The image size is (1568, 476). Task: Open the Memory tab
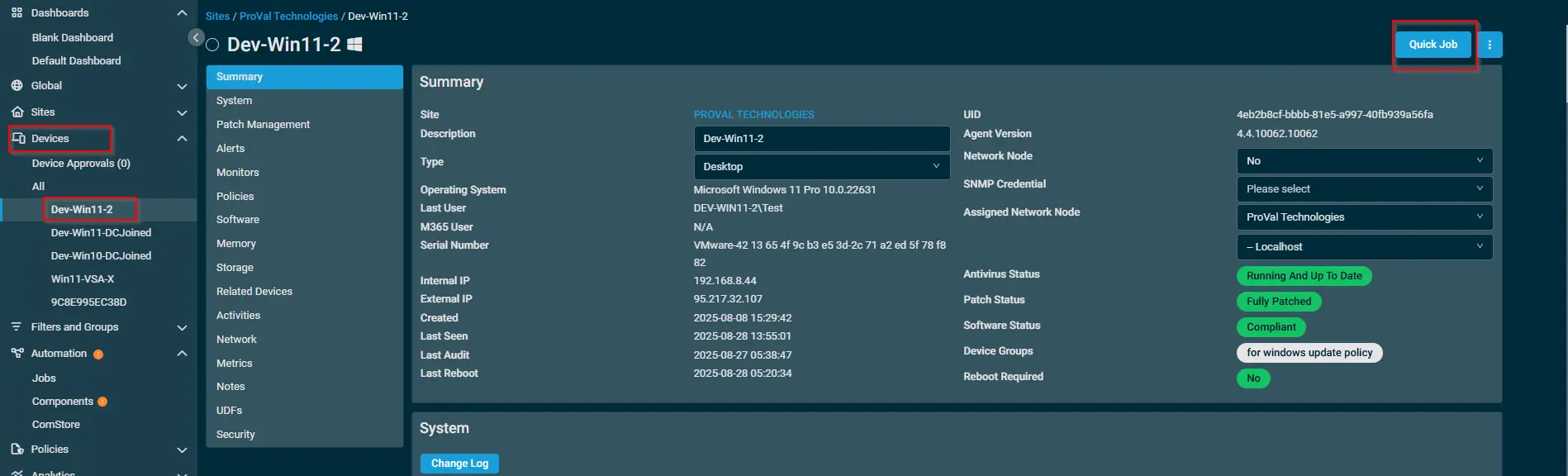(305, 244)
